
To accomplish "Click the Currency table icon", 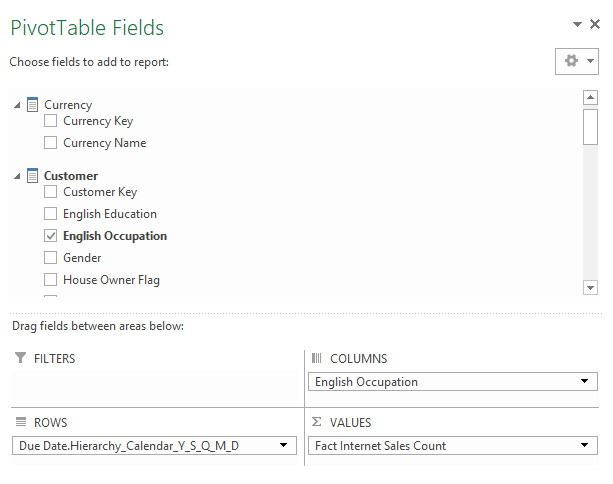I will point(33,104).
